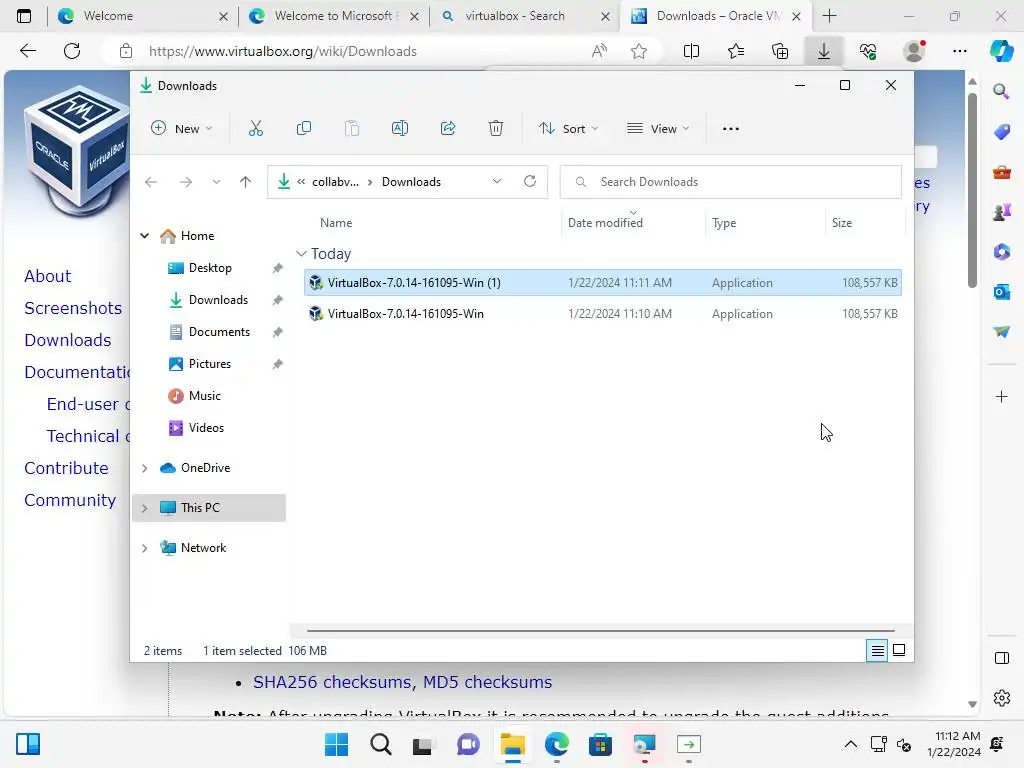This screenshot has height=768, width=1024.
Task: Click the Delete trash icon in Explorer toolbar
Action: coord(496,129)
